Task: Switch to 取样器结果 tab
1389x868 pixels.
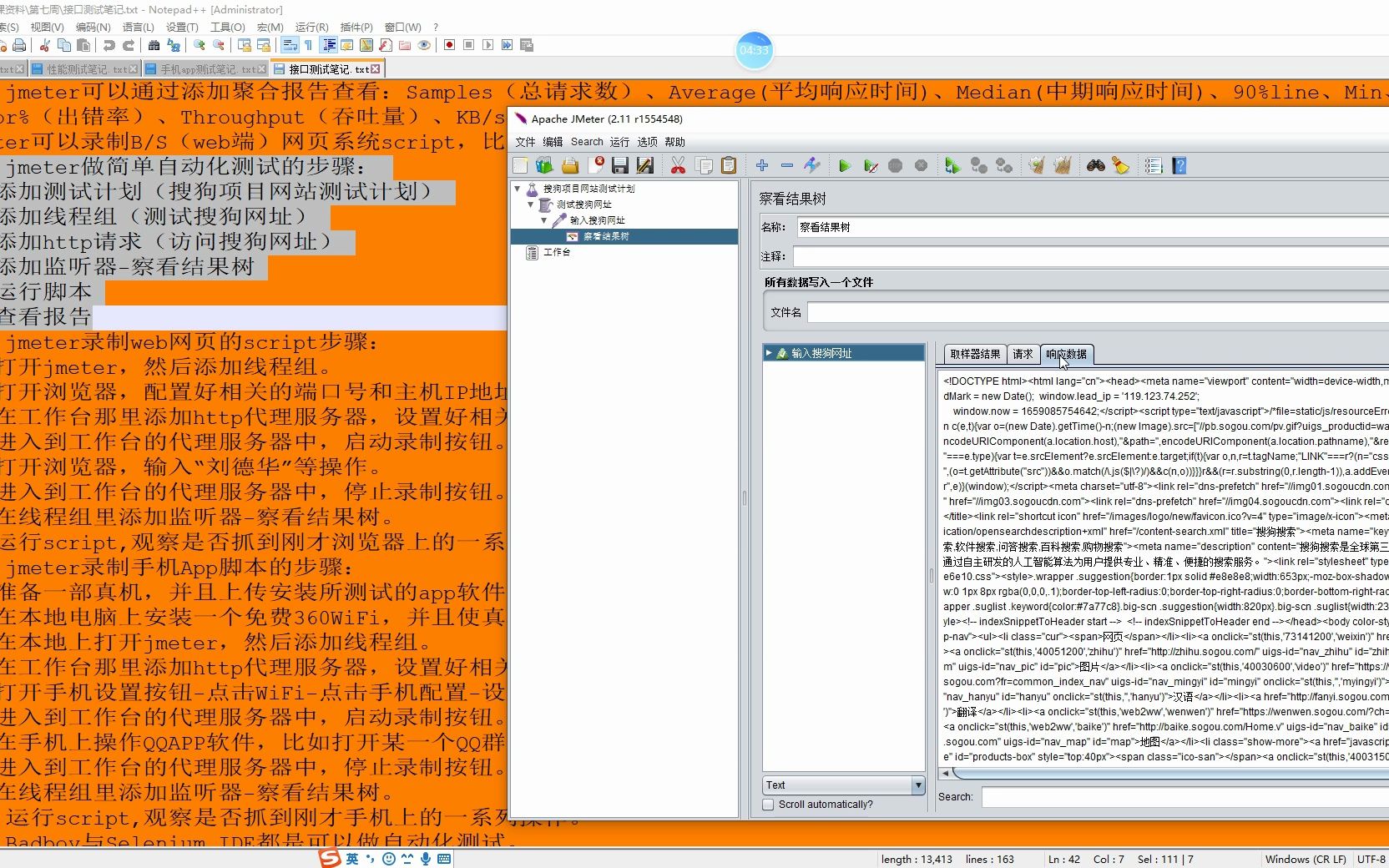Action: [x=975, y=354]
